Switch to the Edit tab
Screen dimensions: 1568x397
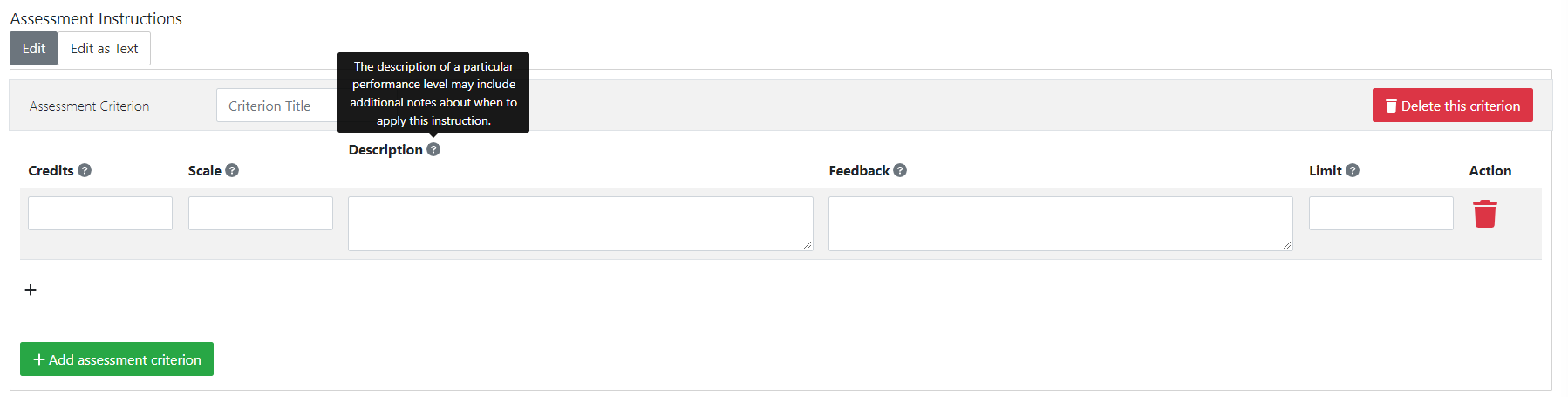34,49
